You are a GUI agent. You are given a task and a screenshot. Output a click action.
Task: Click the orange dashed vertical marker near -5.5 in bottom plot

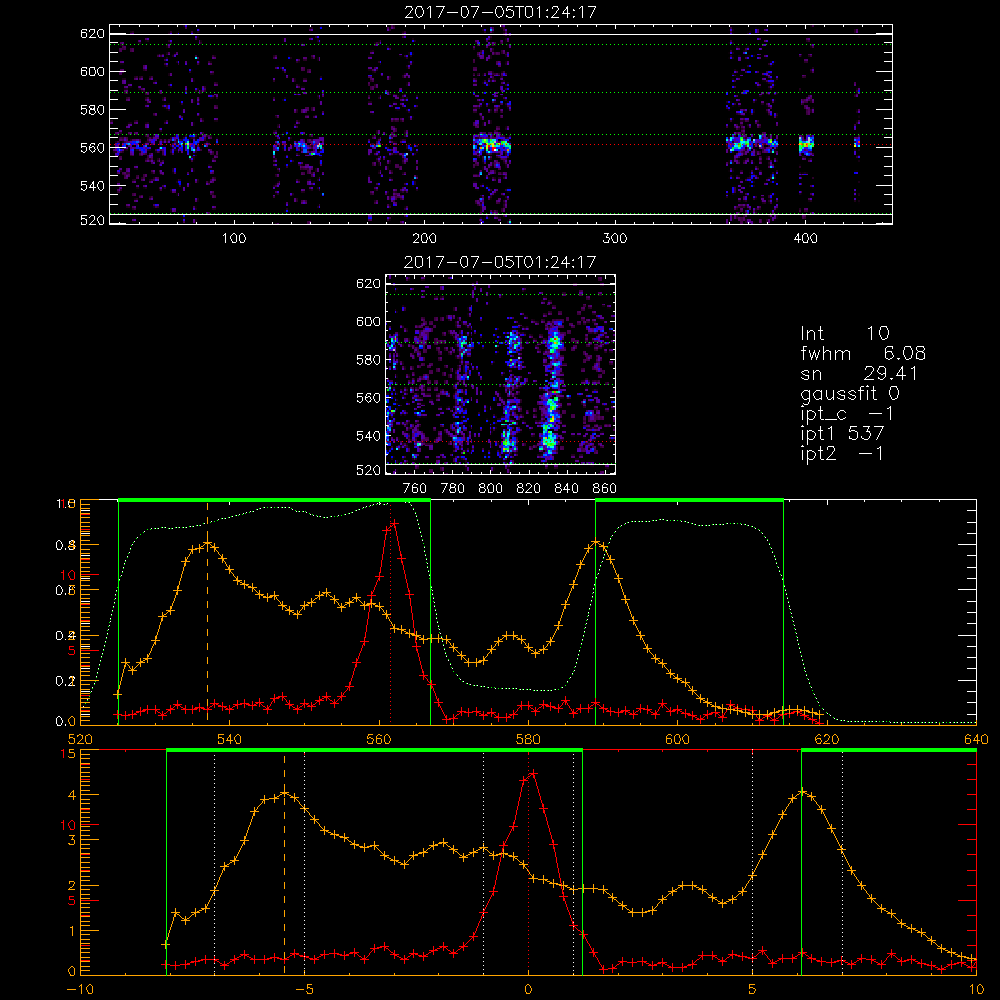pos(284,864)
